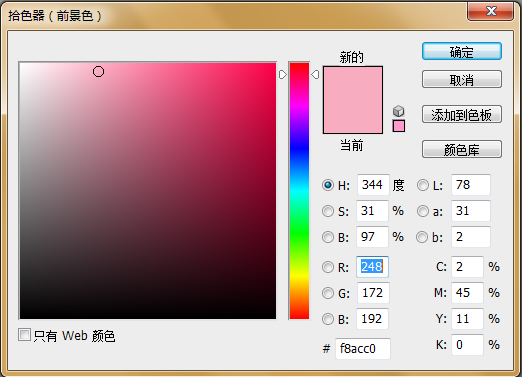
Task: Select the H hue radio button
Action: click(328, 185)
